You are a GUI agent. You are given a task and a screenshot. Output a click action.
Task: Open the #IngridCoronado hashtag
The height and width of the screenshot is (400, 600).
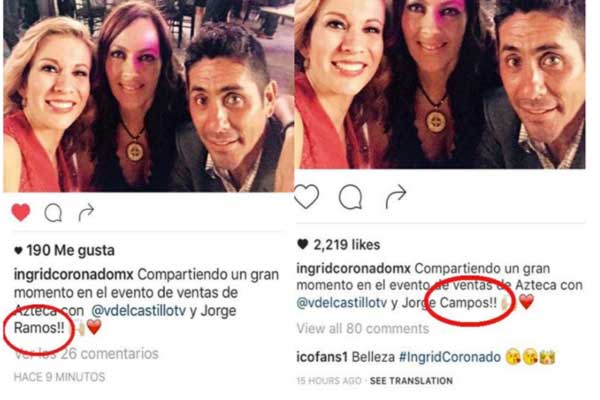pos(450,357)
